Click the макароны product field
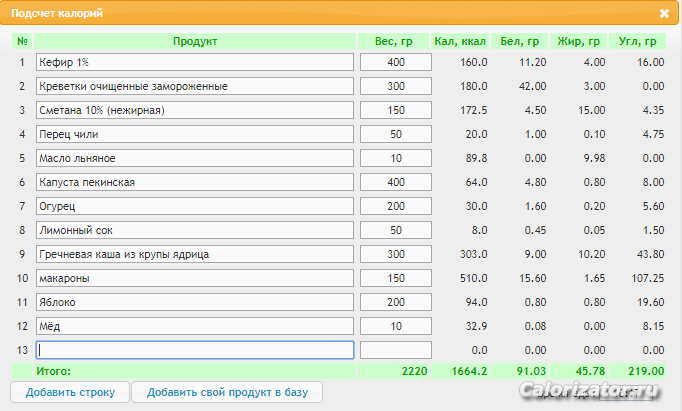The width and height of the screenshot is (682, 411). [x=195, y=278]
